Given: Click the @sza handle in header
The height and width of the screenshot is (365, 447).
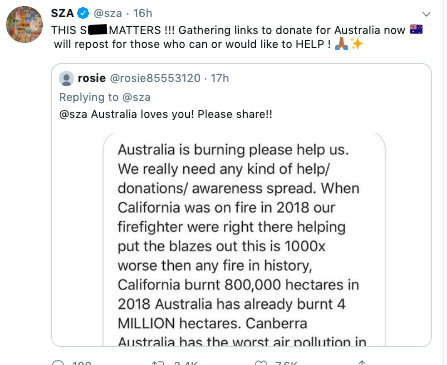Looking at the screenshot, I should click(x=108, y=13).
